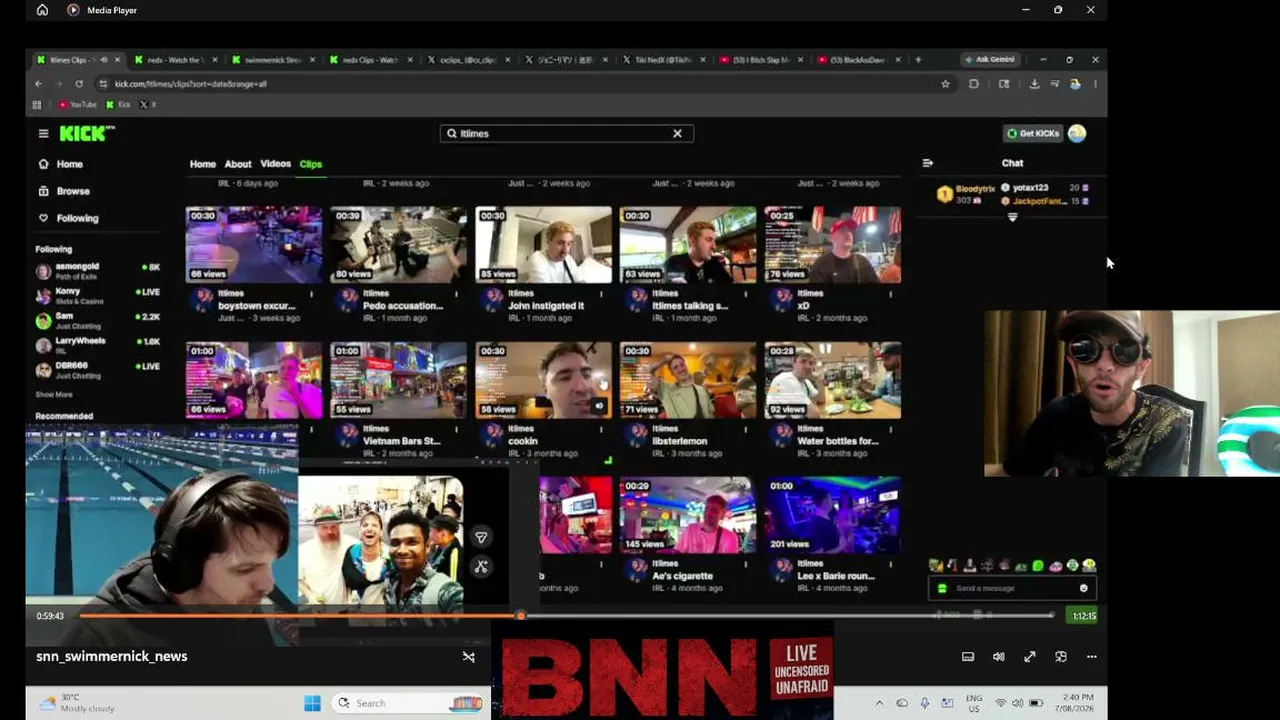
Task: Play the cookin clip thumbnail
Action: [x=543, y=380]
